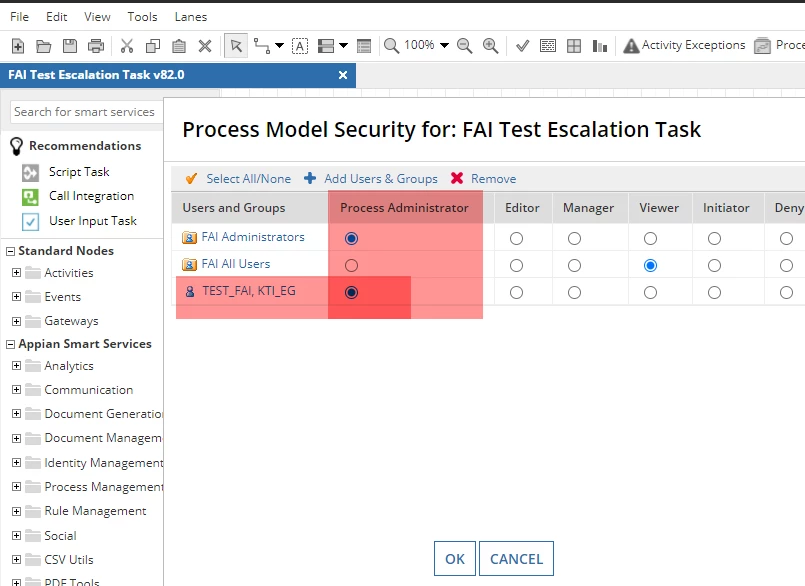
Task: Toggle the grid view icon
Action: click(x=574, y=46)
